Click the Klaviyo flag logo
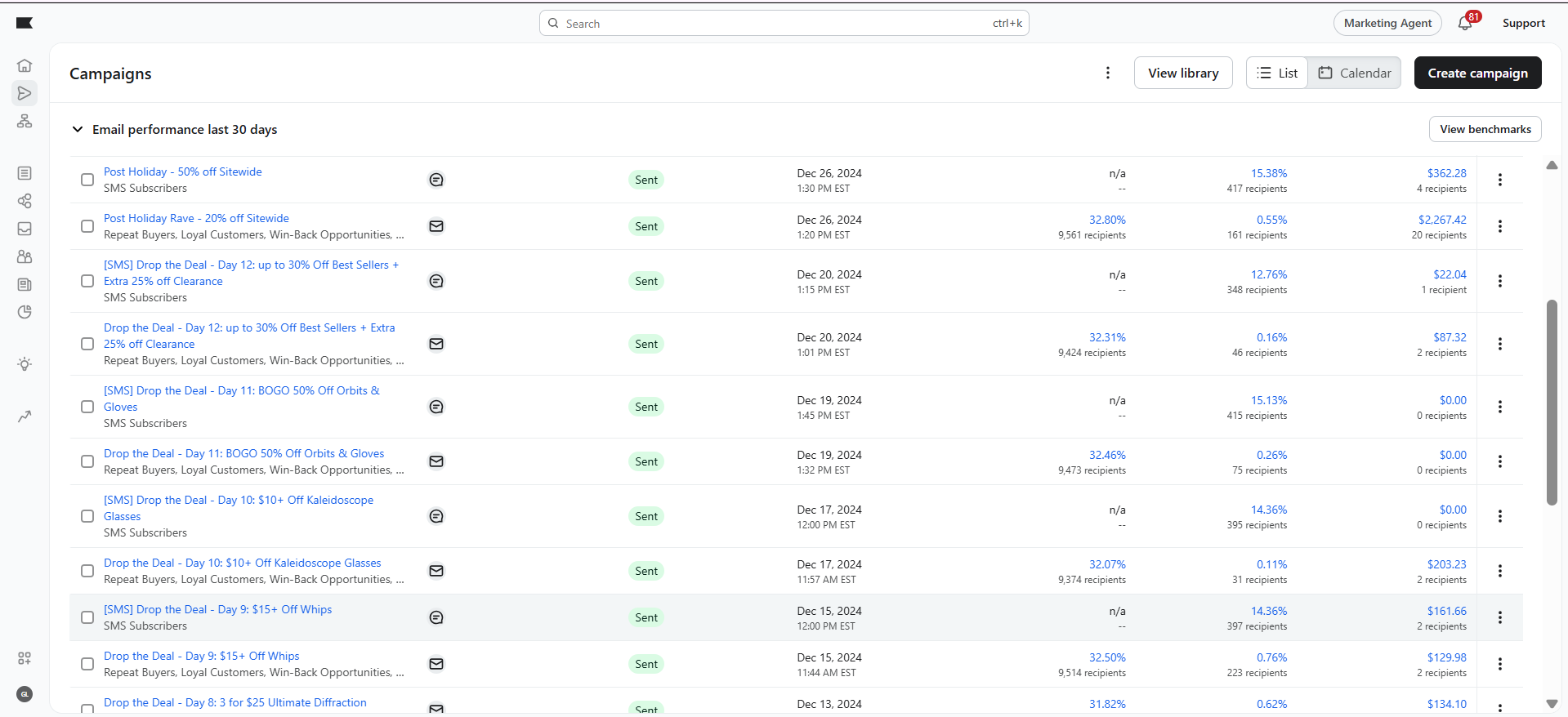This screenshot has width=1568, height=717. tap(25, 23)
